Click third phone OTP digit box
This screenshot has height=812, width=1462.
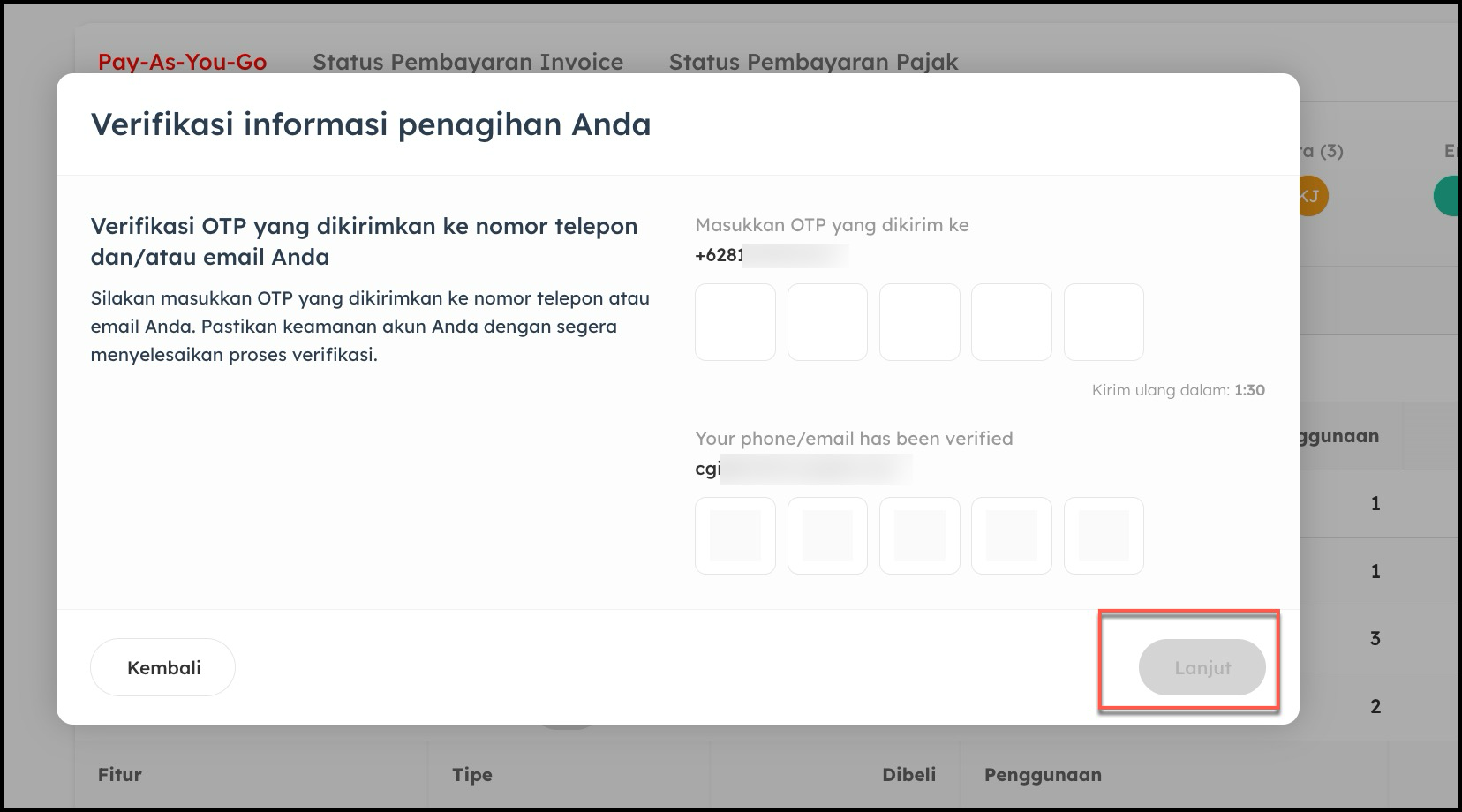tap(919, 322)
